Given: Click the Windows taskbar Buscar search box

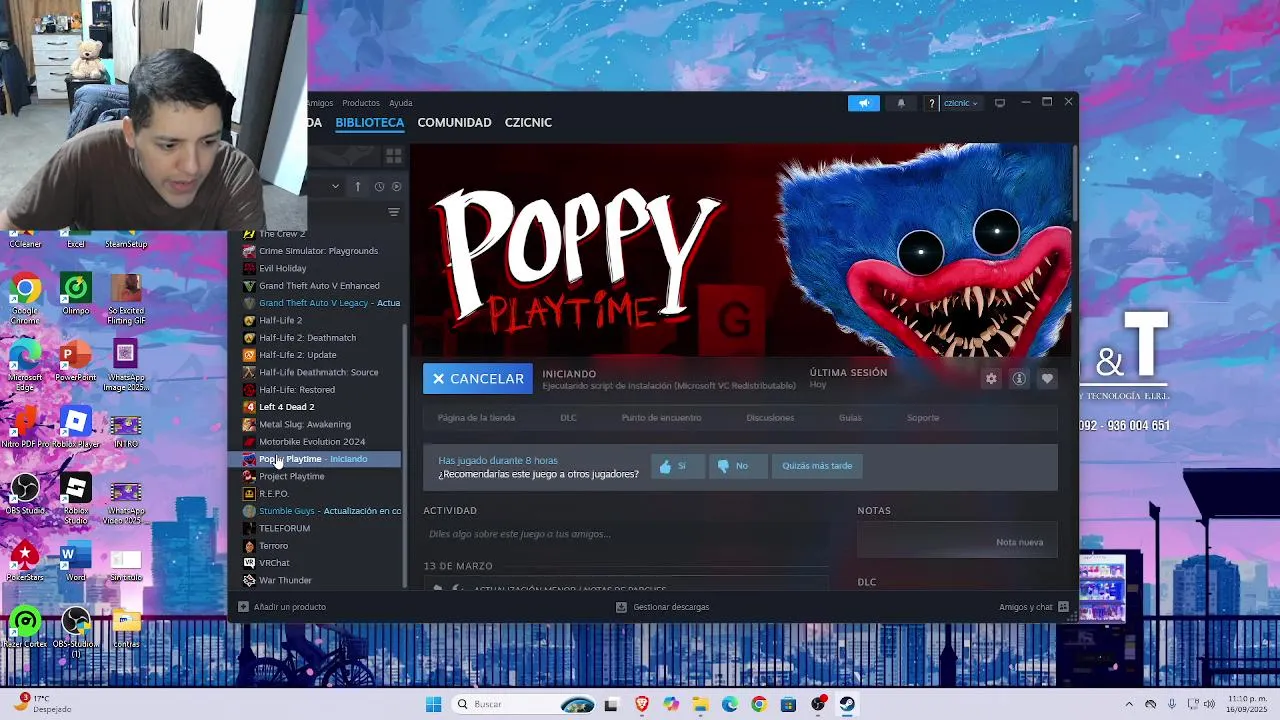Looking at the screenshot, I should click(524, 704).
